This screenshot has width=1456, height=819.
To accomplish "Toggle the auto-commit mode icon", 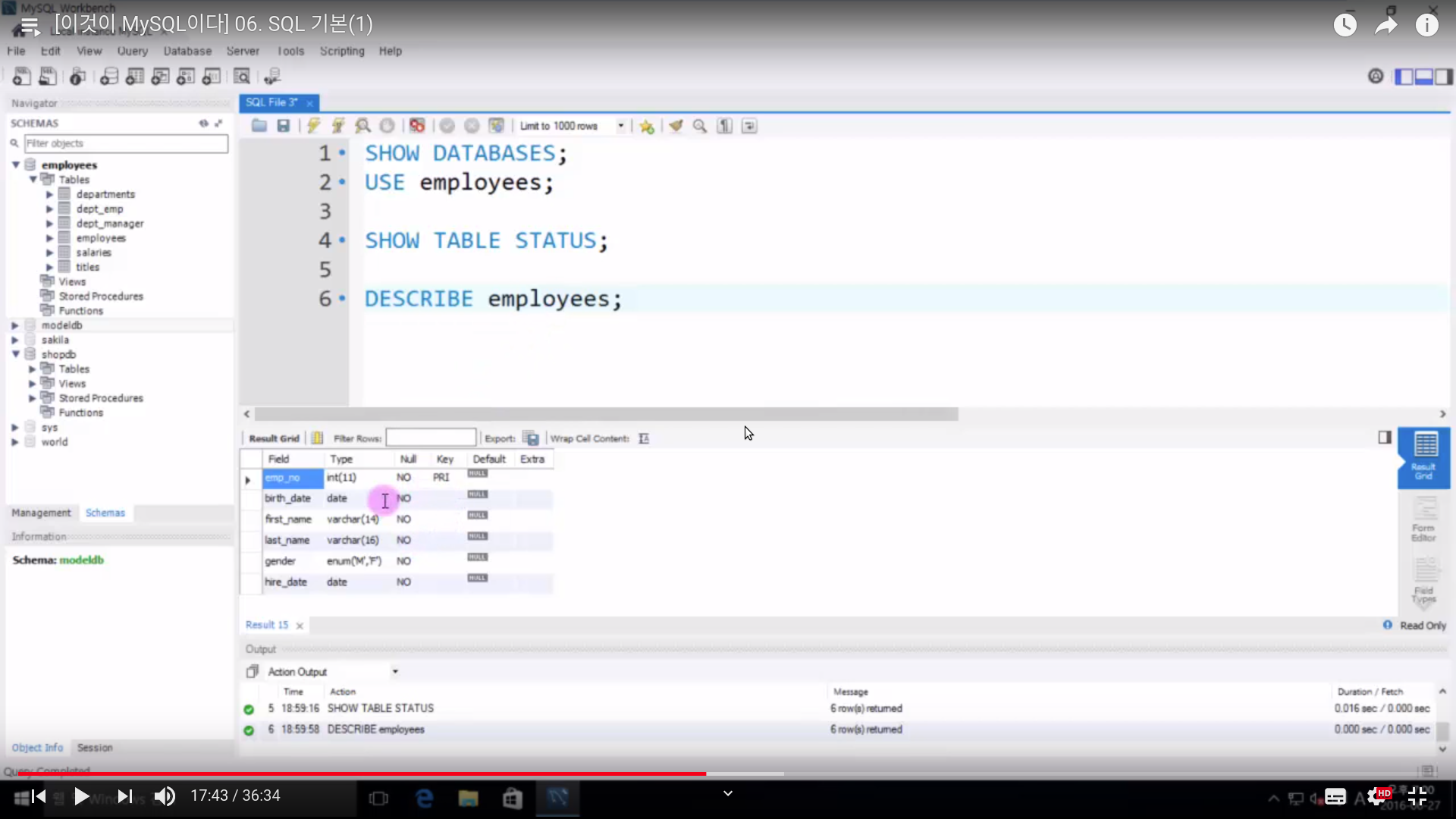I will pos(497,126).
